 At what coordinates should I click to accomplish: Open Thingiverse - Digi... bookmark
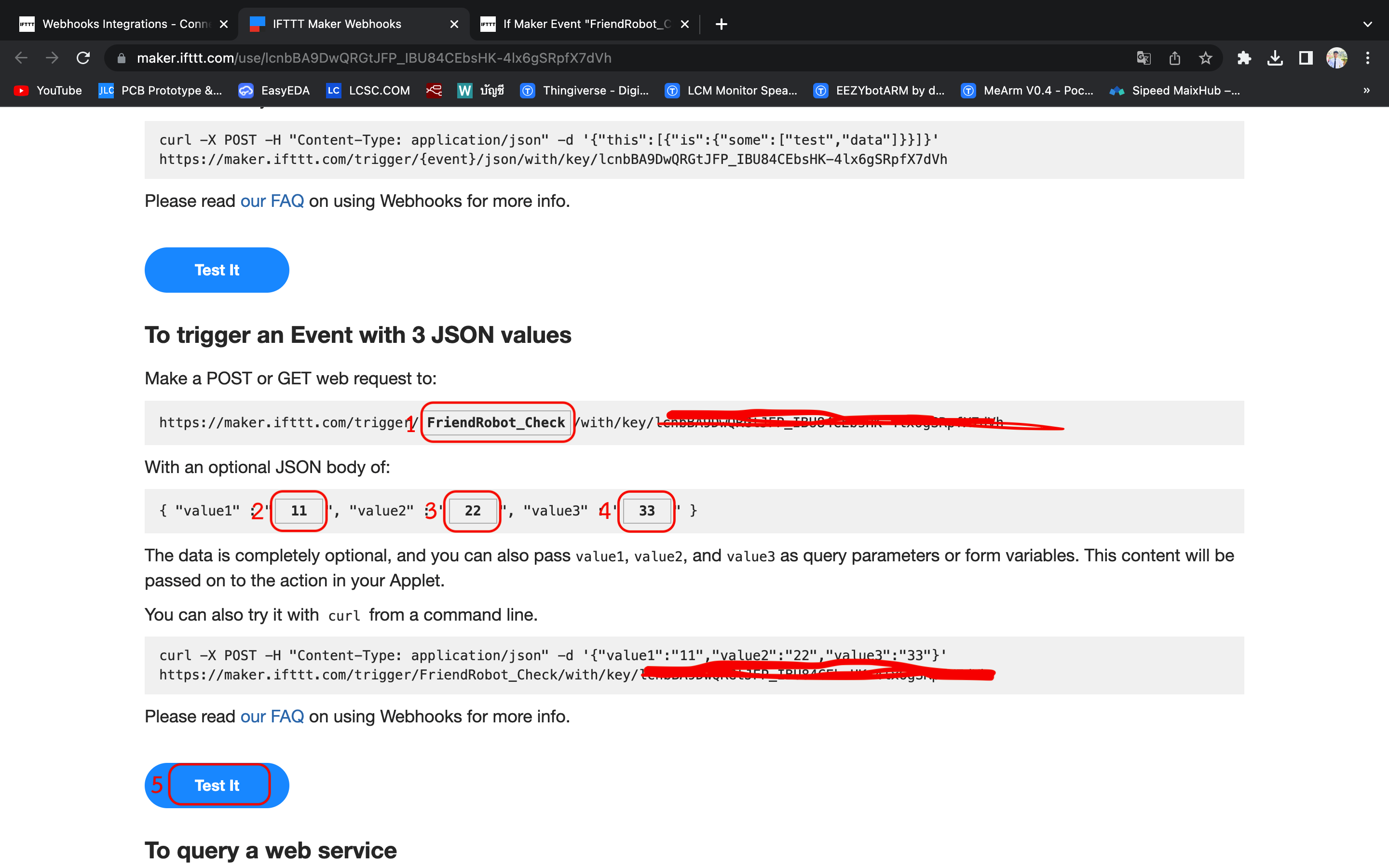click(x=585, y=90)
